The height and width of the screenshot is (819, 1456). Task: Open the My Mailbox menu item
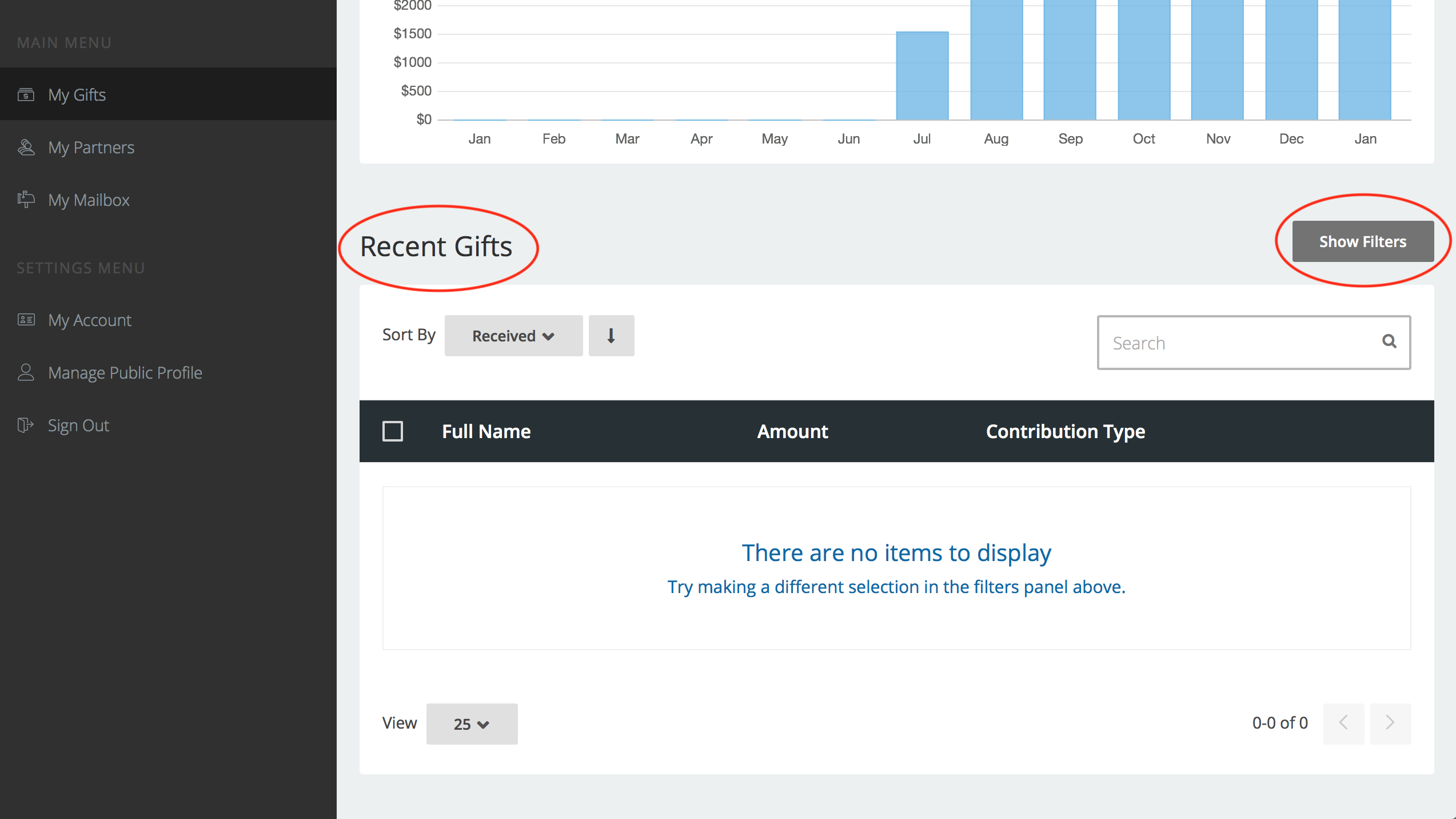[x=89, y=200]
